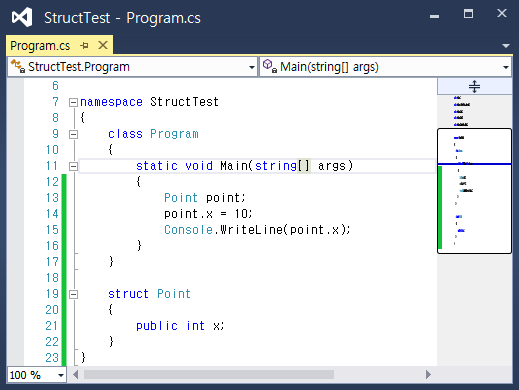Click the 'StructTest - Program.cs' title text

point(122,18)
